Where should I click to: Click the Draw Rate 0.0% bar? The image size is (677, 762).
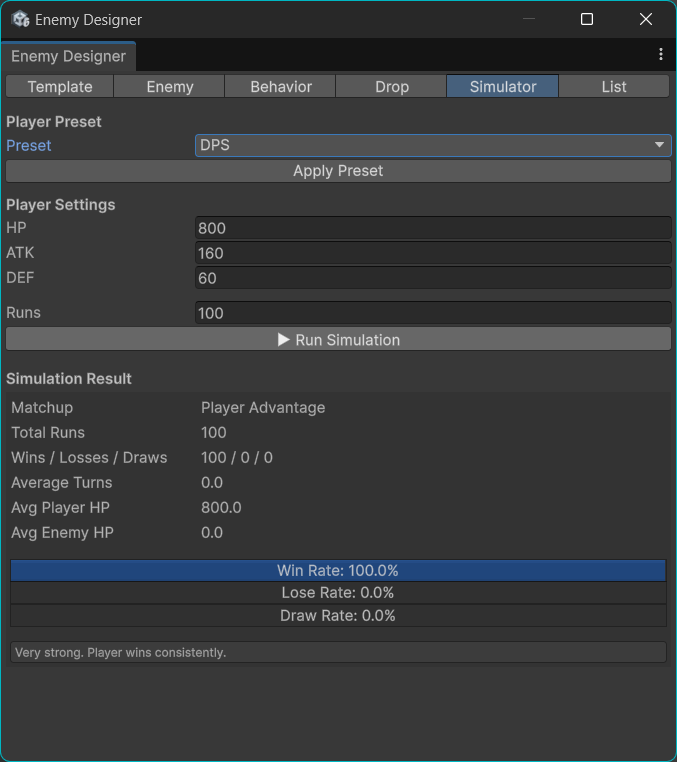pyautogui.click(x=338, y=616)
